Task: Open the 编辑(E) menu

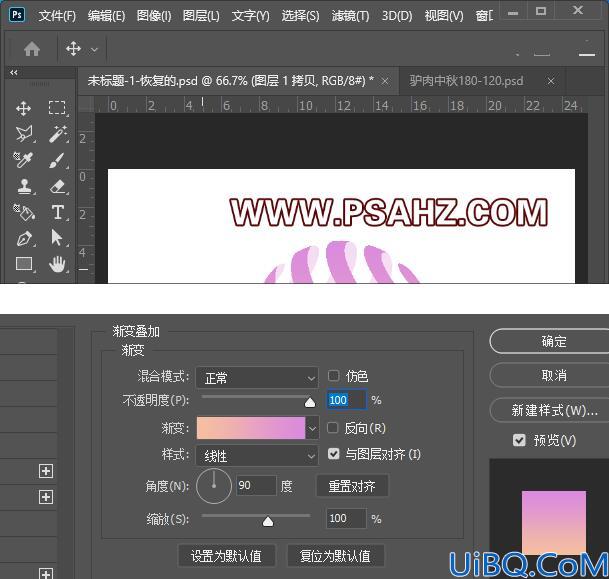Action: click(106, 16)
